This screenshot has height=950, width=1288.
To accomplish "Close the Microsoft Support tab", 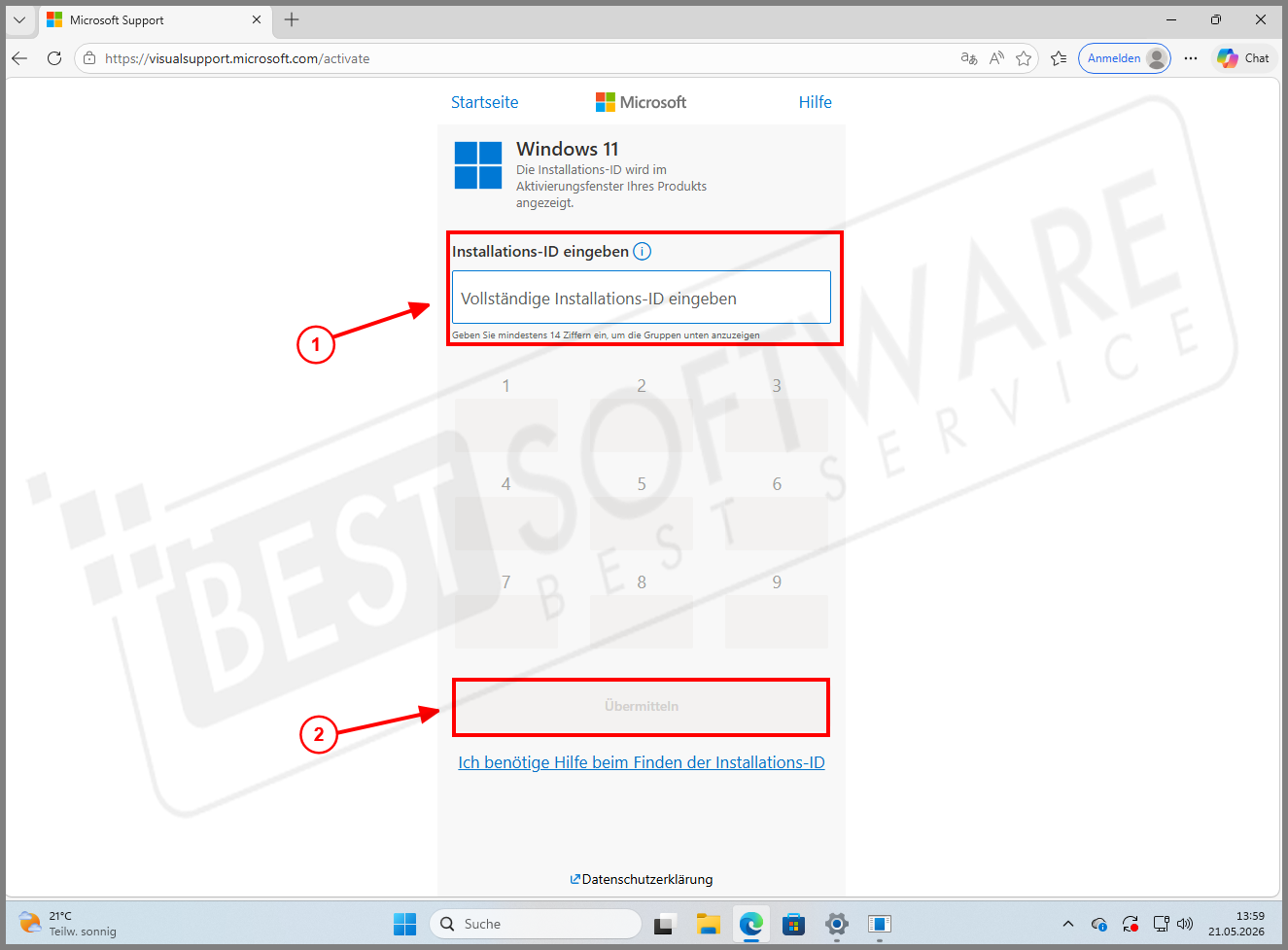I will coord(257,19).
